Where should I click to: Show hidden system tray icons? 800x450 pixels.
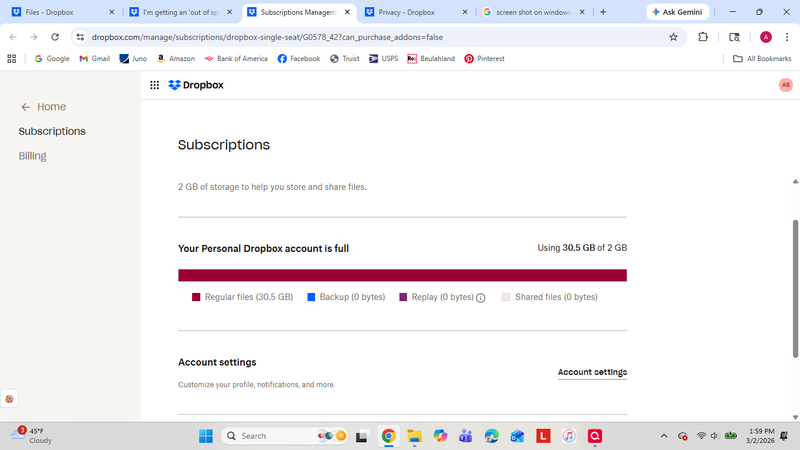(x=664, y=436)
